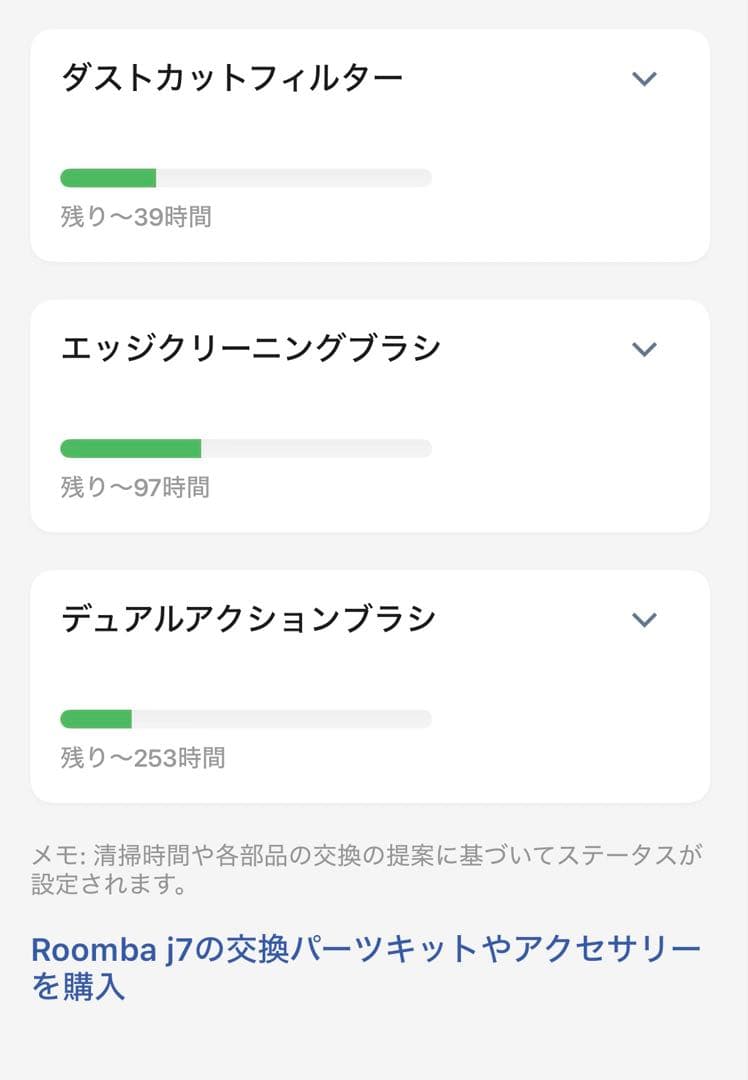This screenshot has height=1080, width=748.
Task: Expand the エッジクリーニングブラシ chevron
Action: coord(645,348)
